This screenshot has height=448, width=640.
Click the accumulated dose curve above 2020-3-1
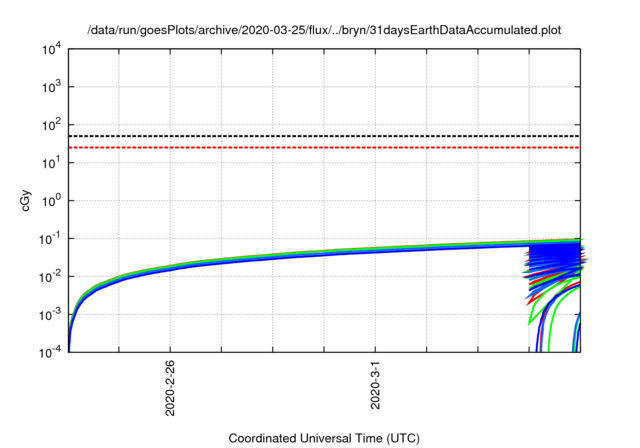pos(375,250)
